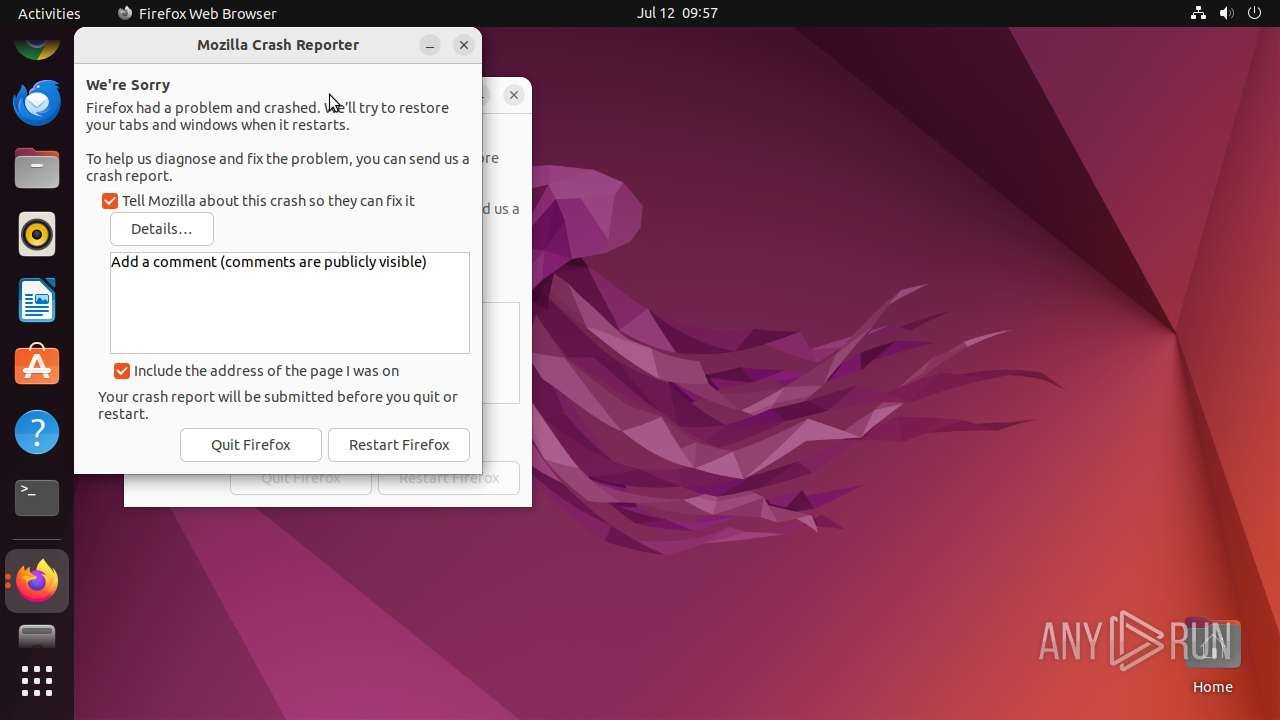Open the power tray icon

[x=1255, y=13]
